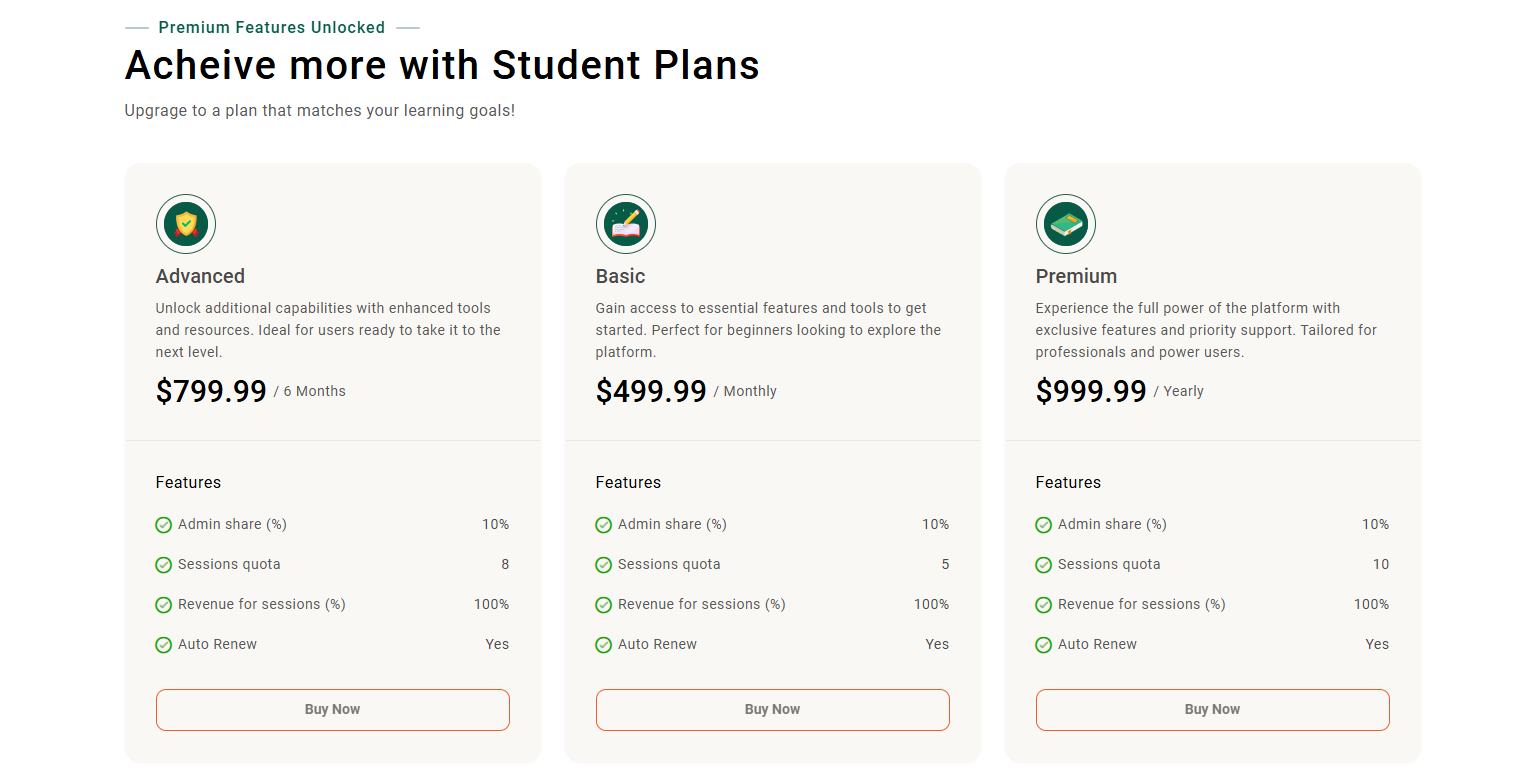The width and height of the screenshot is (1516, 778).
Task: Click the Admin share checkmark in Premium plan
Action: tap(1044, 525)
